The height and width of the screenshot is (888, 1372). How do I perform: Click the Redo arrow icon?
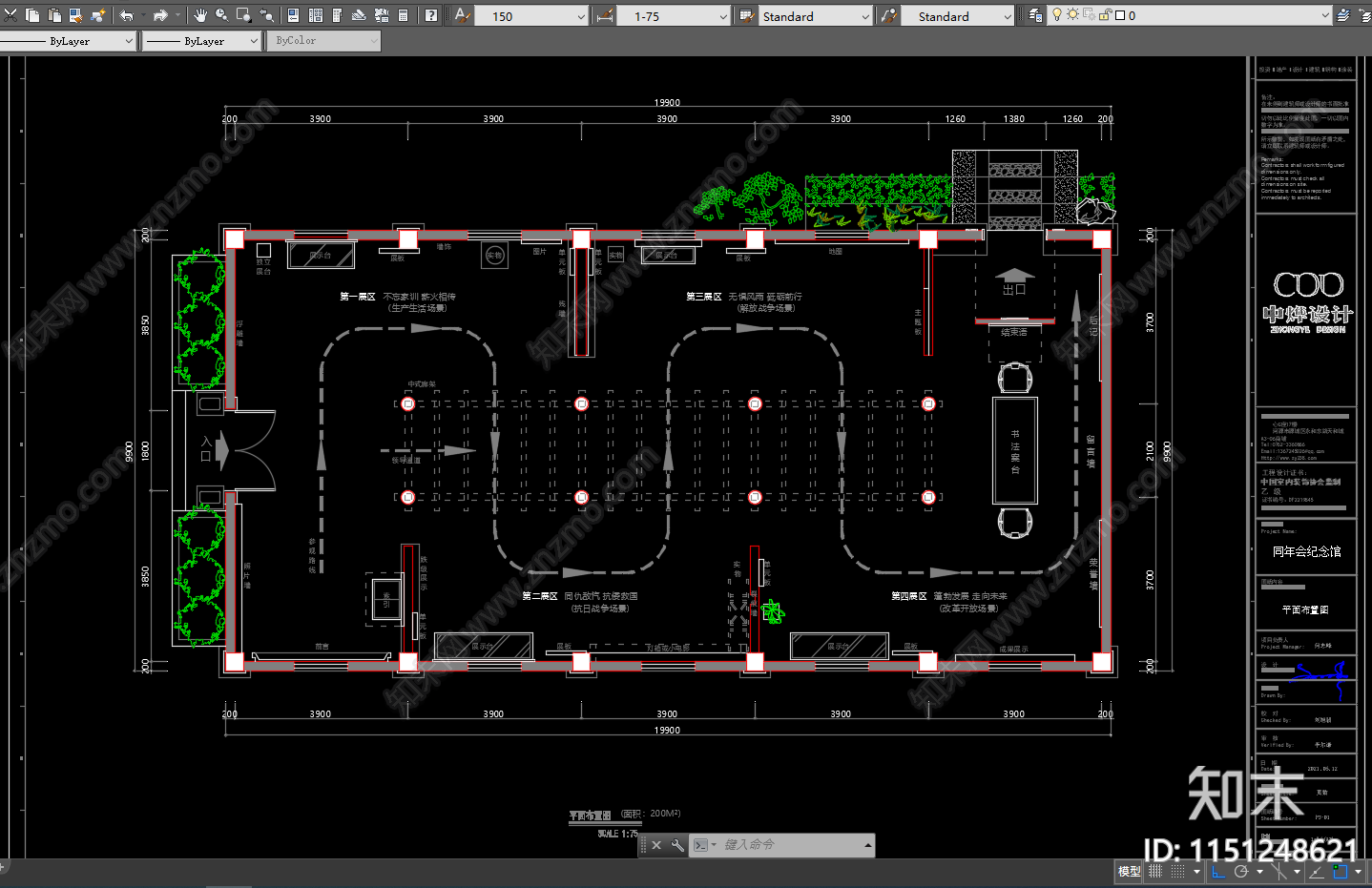[x=160, y=15]
